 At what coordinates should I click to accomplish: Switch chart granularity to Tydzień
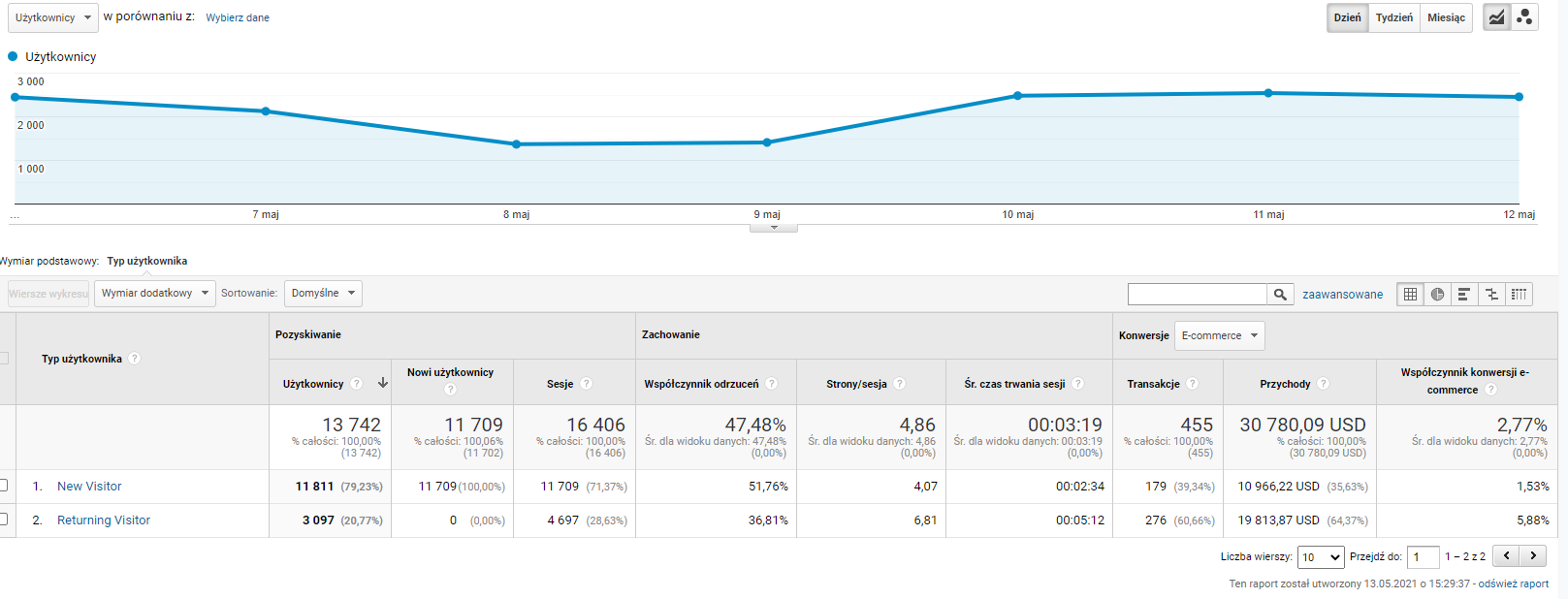coord(1394,17)
